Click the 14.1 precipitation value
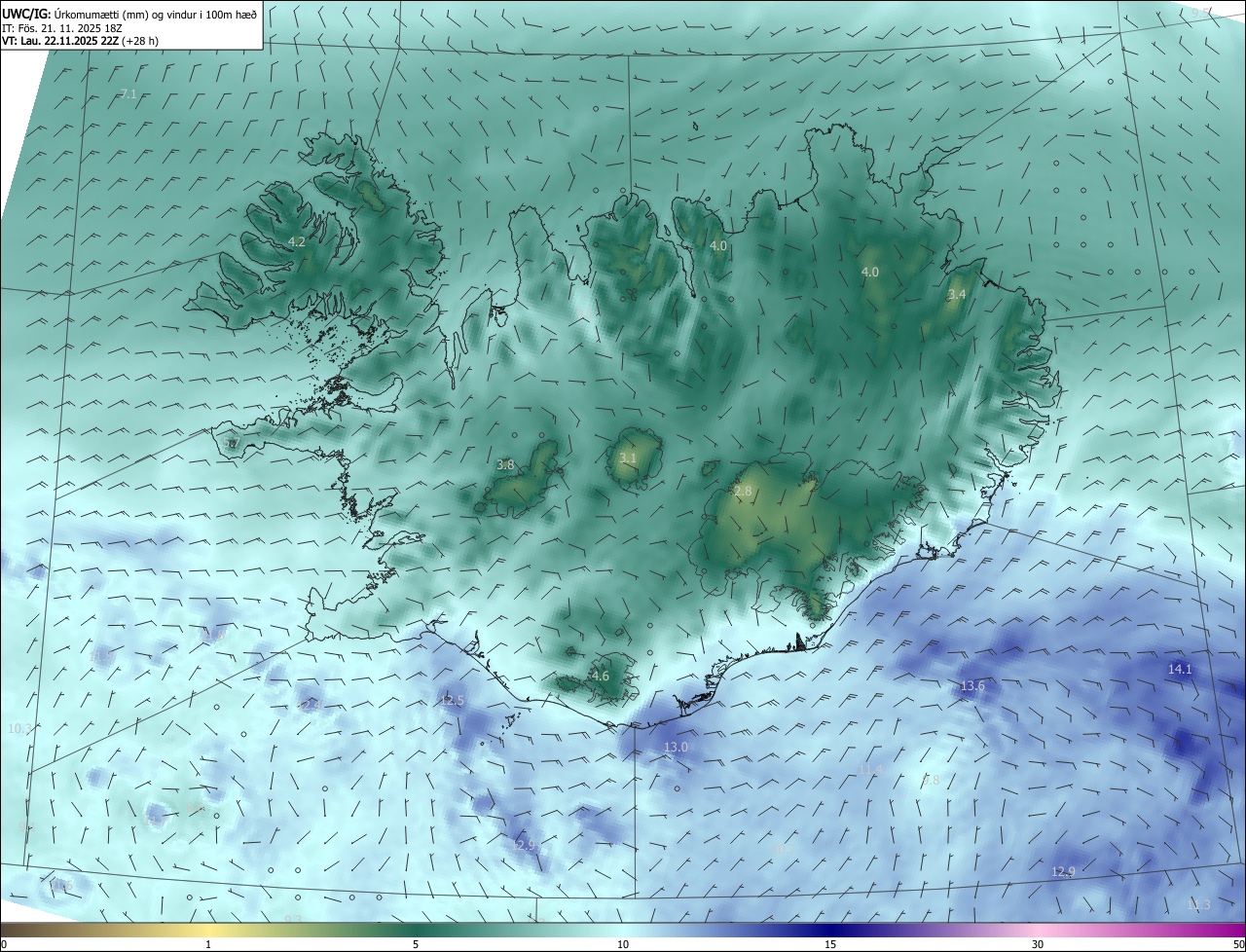 point(1180,670)
